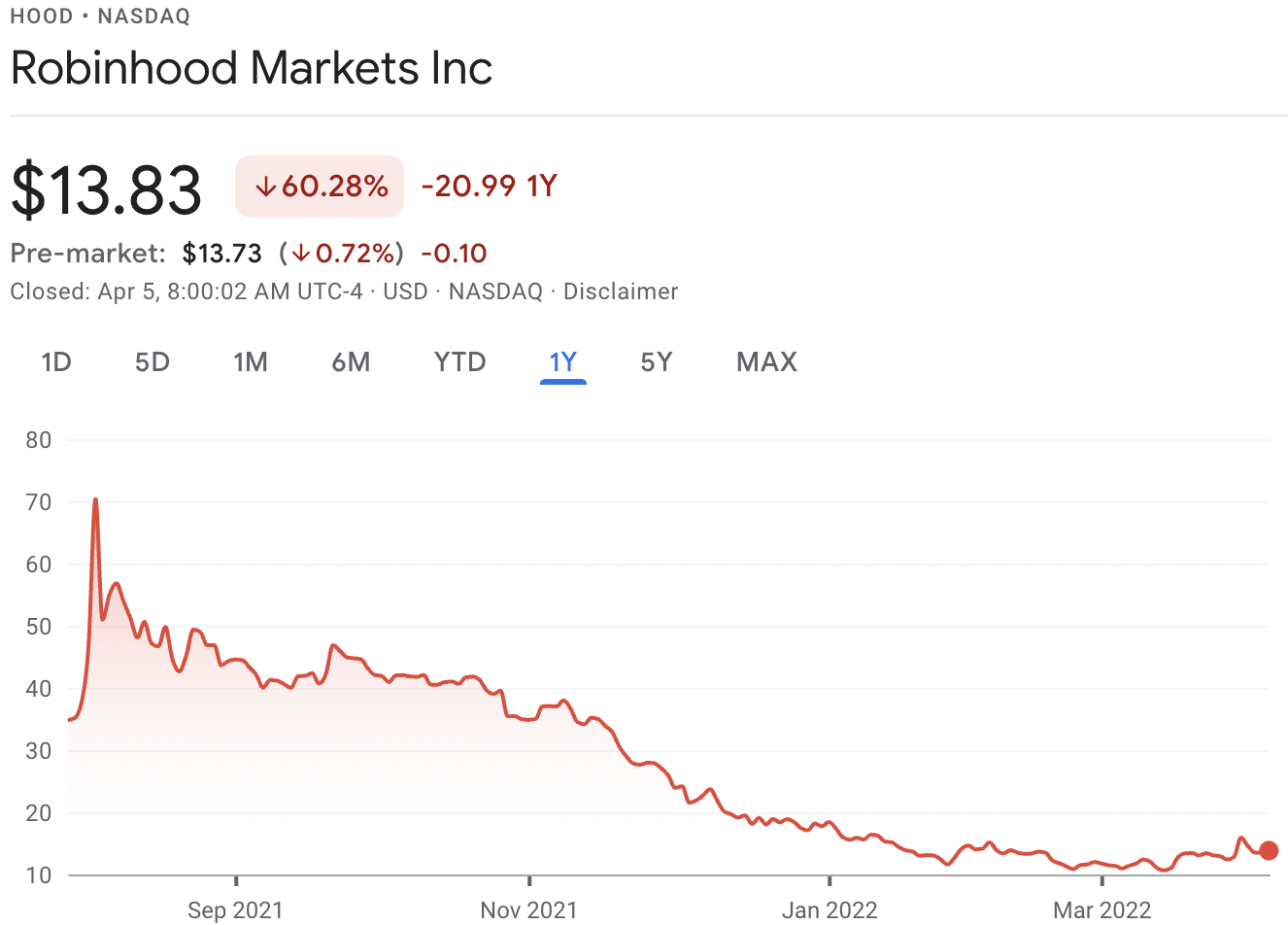Image resolution: width=1288 pixels, height=925 pixels.
Task: Open the YTD performance view
Action: 459,361
